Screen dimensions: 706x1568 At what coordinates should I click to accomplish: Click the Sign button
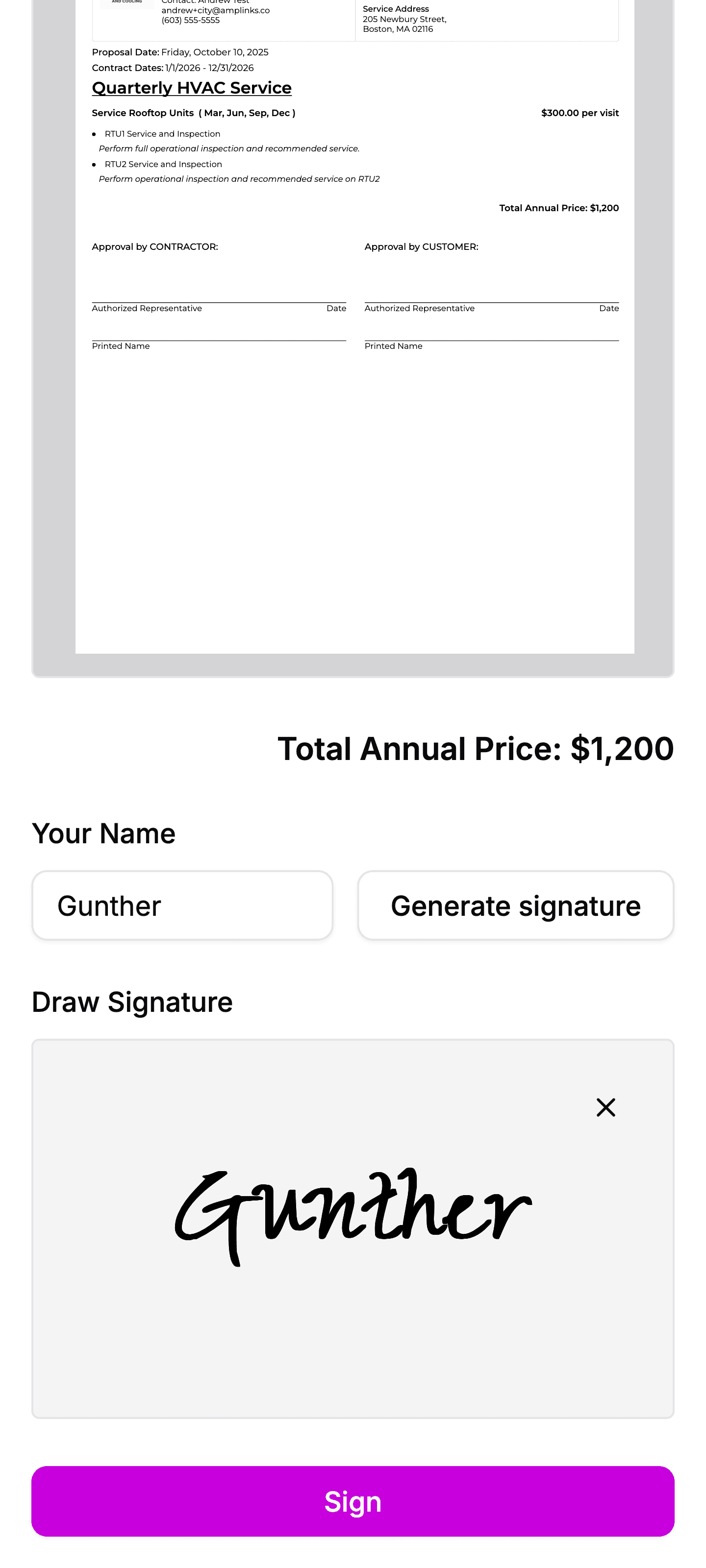[353, 1501]
